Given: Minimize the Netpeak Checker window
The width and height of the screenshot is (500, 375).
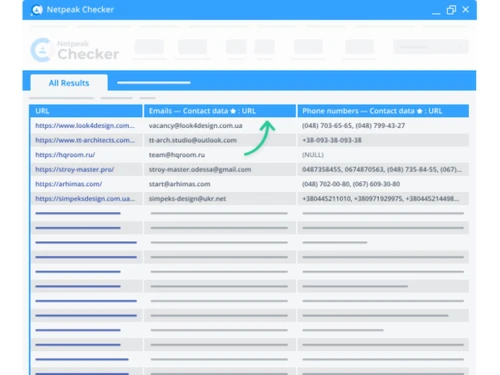Looking at the screenshot, I should coord(436,13).
